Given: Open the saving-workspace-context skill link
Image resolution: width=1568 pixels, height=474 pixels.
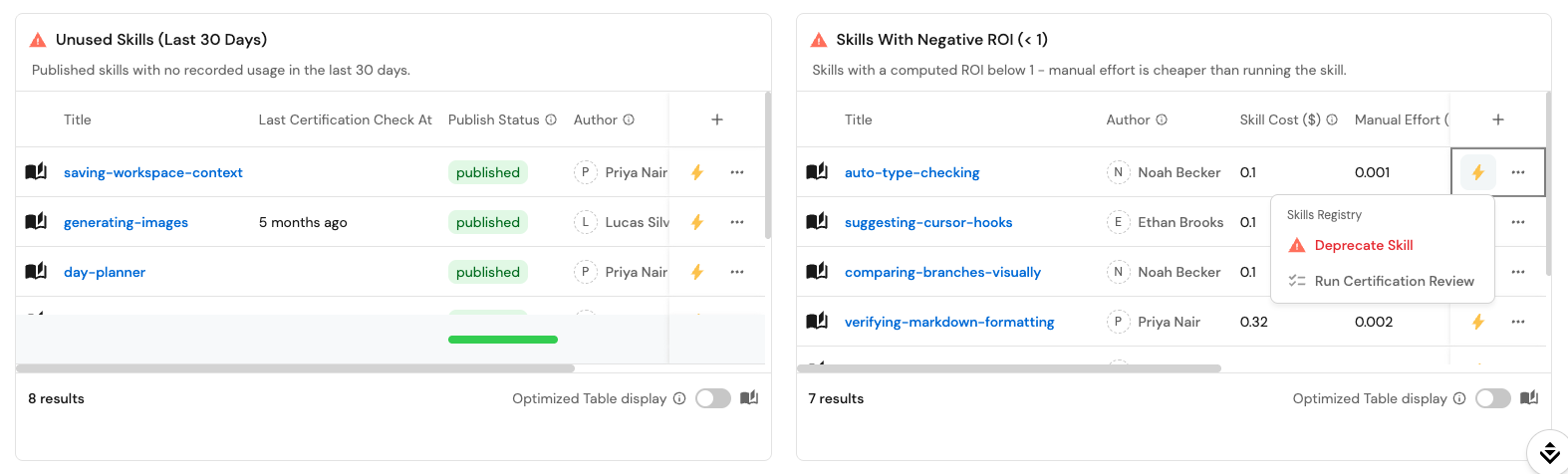Looking at the screenshot, I should click(153, 172).
